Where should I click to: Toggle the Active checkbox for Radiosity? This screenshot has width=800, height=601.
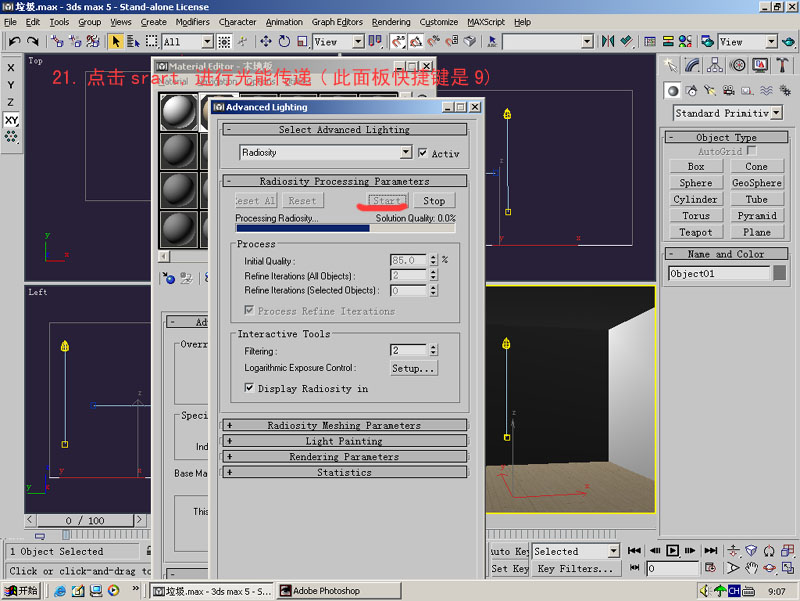point(422,153)
